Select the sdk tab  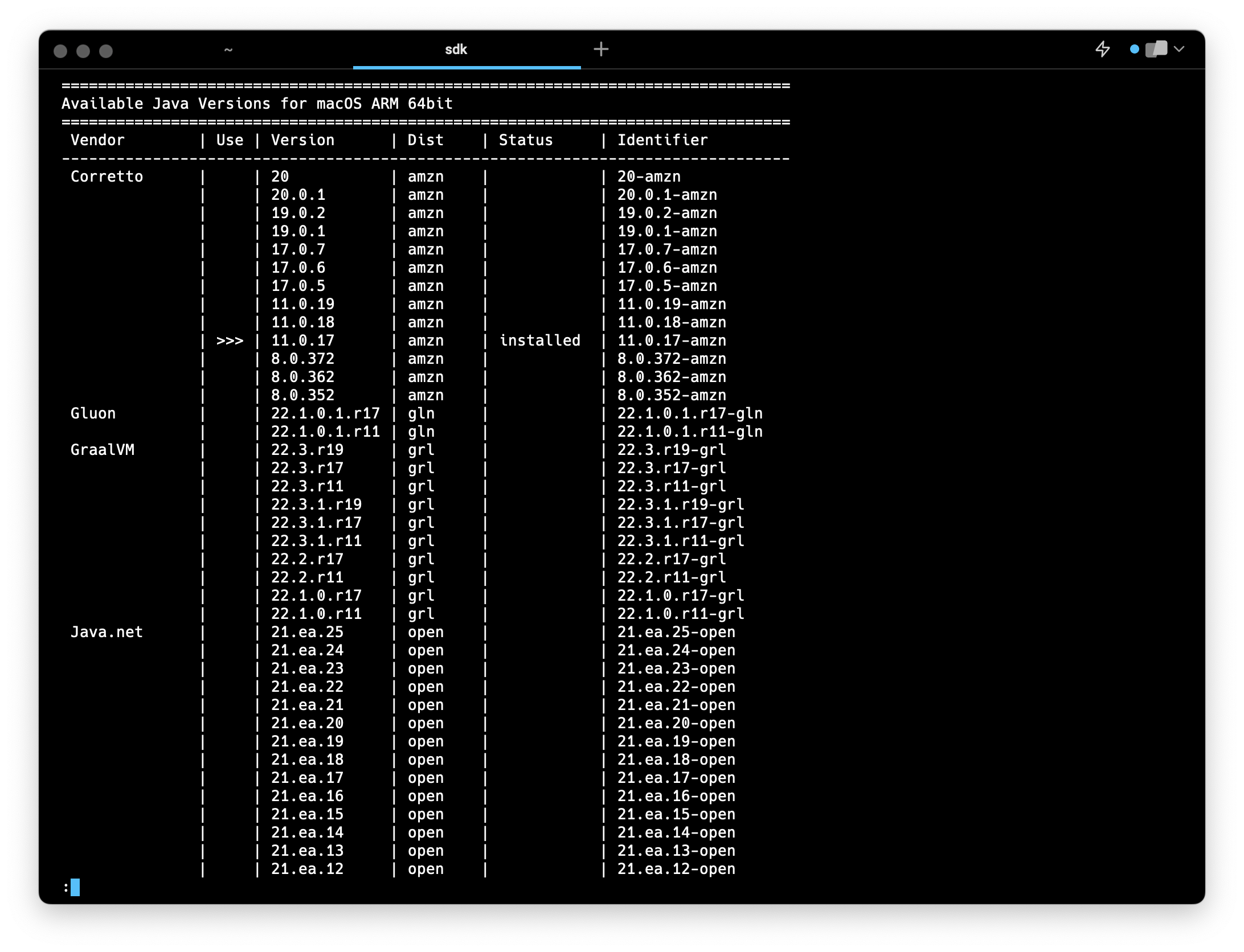point(456,50)
